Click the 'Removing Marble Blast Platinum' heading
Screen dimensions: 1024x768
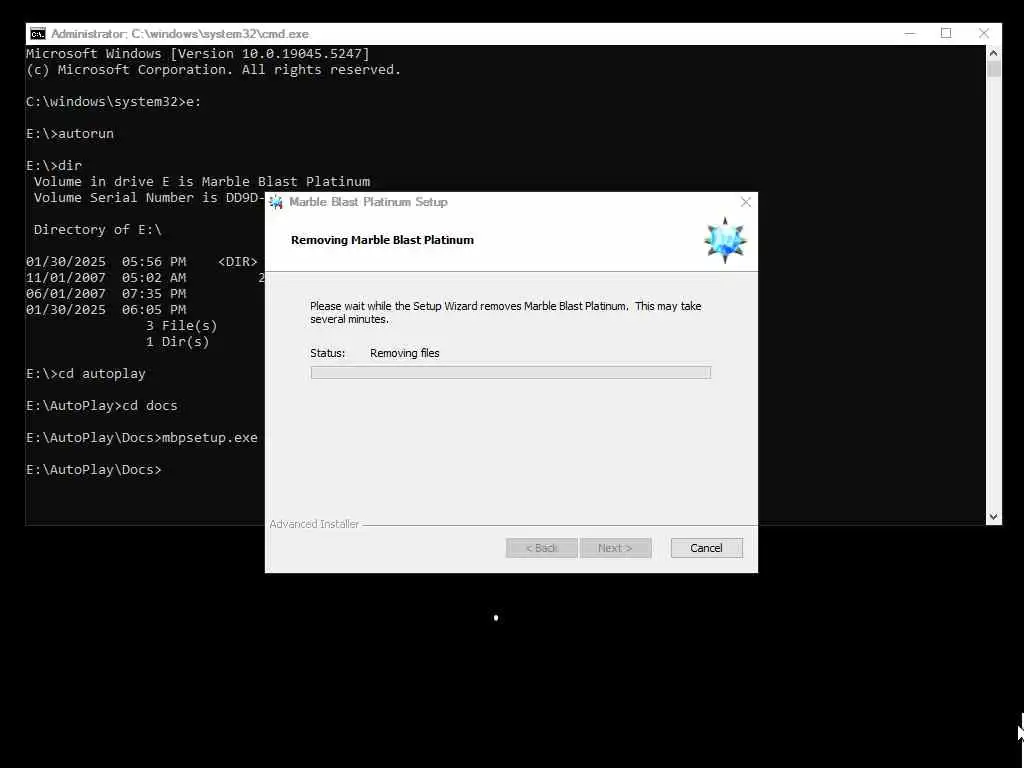[382, 240]
